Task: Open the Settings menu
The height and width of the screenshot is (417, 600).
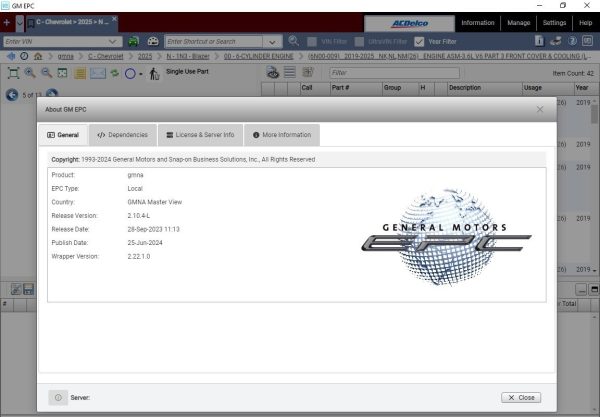Action: 554,23
